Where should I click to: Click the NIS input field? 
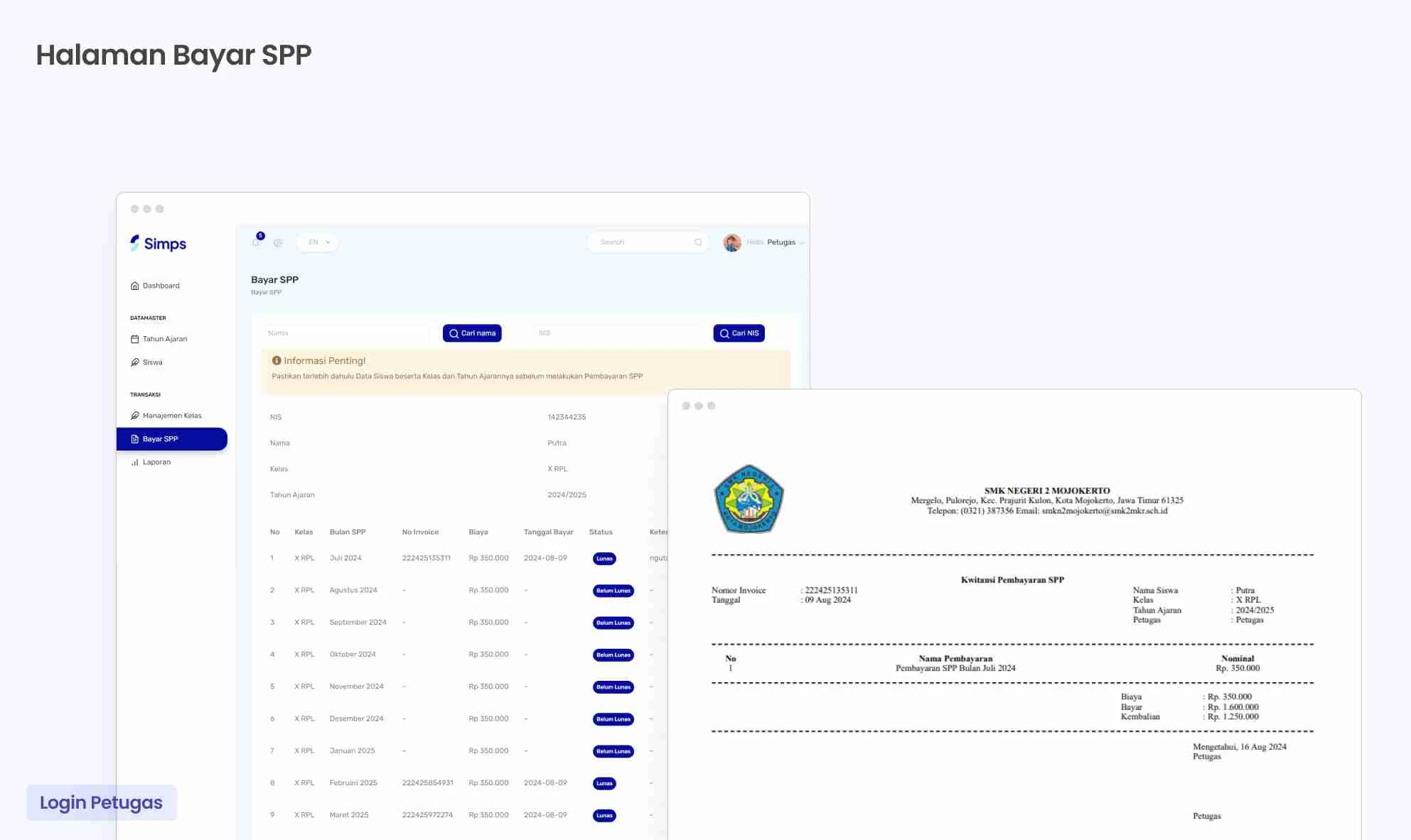618,333
